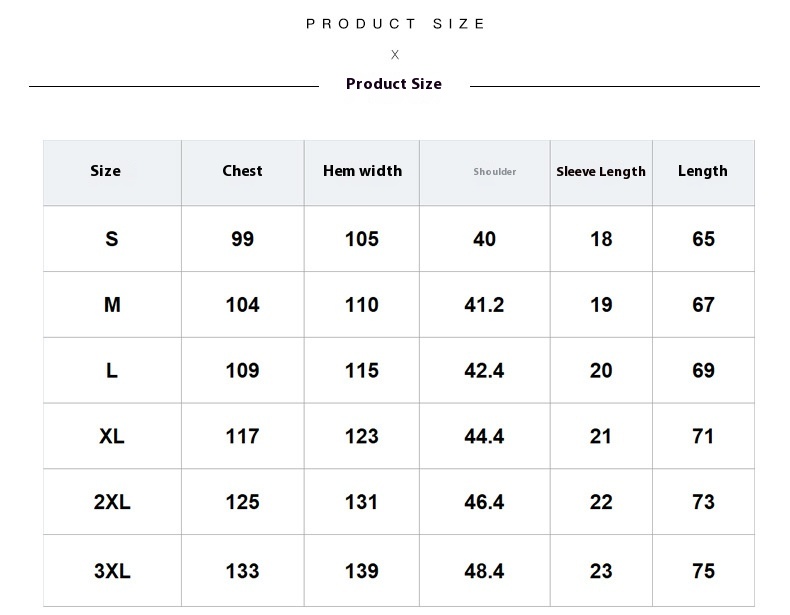Select the S size row label
The image size is (790, 615).
(112, 239)
